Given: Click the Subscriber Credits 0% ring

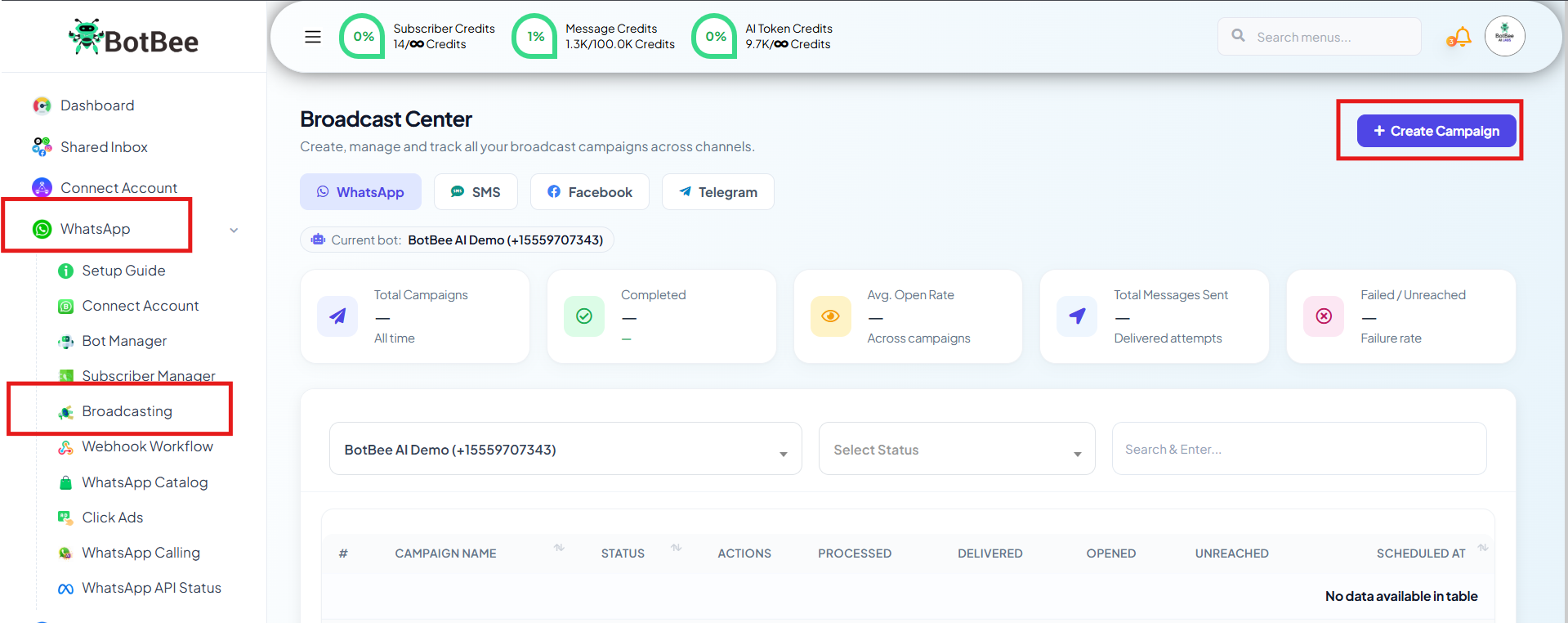Looking at the screenshot, I should 362,36.
